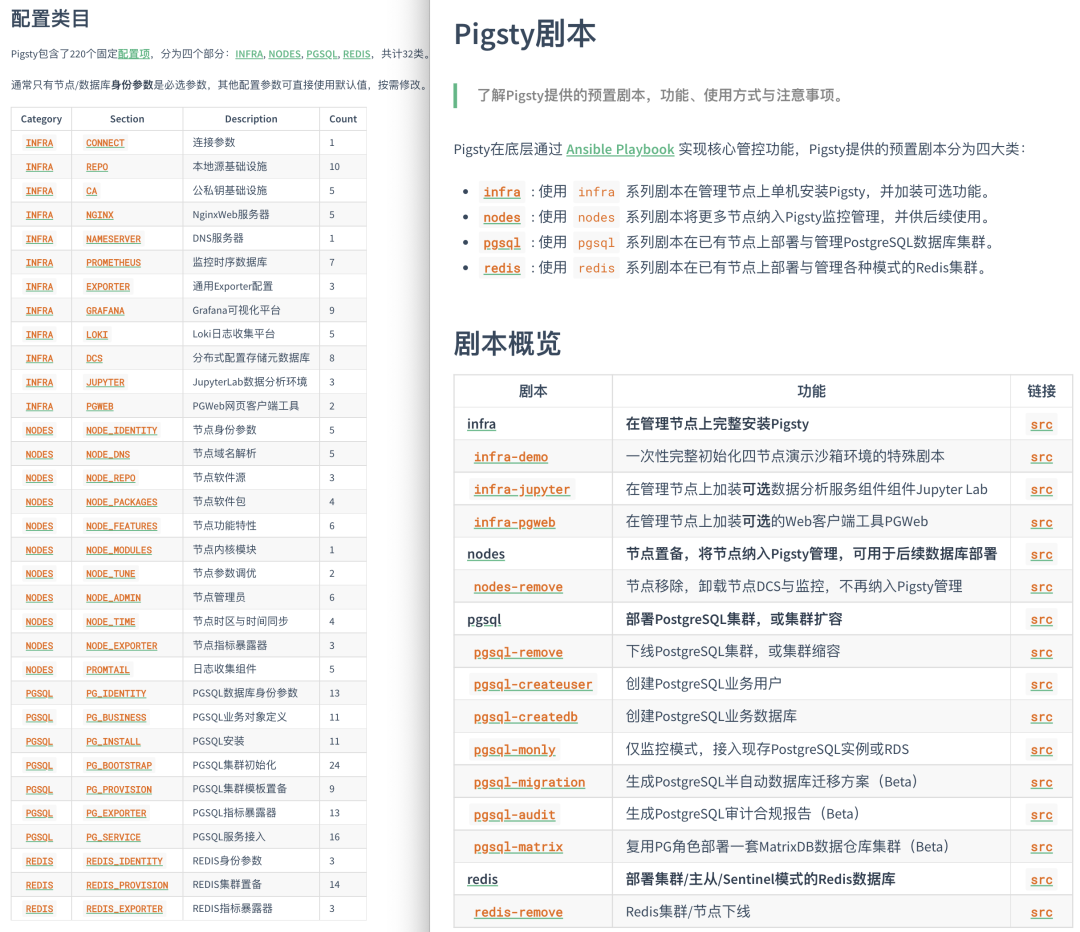Viewport: 1080px width, 932px height.
Task: Open the infra-demo playbook link
Action: coord(511,457)
